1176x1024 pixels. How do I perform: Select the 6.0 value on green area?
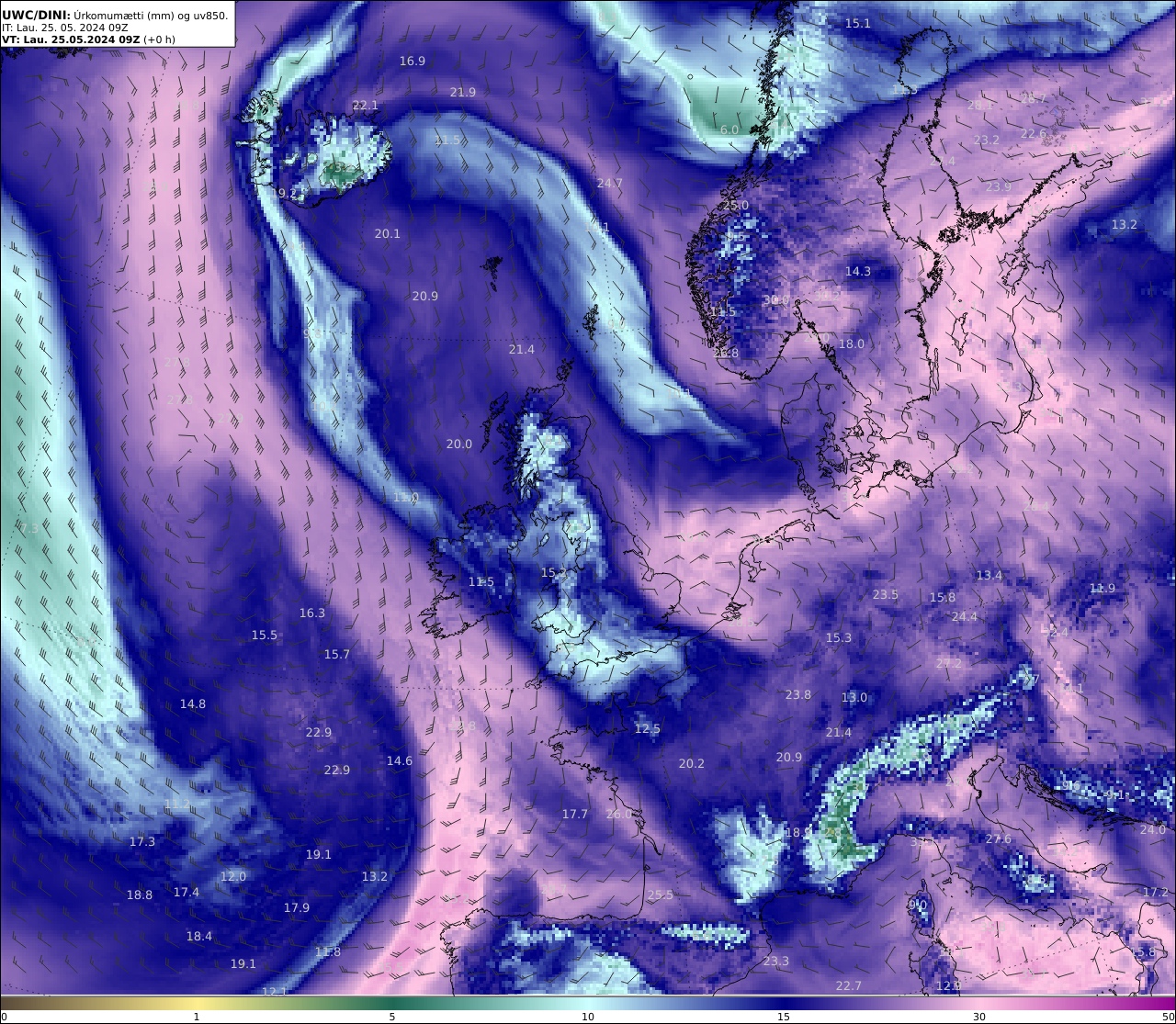tap(729, 129)
